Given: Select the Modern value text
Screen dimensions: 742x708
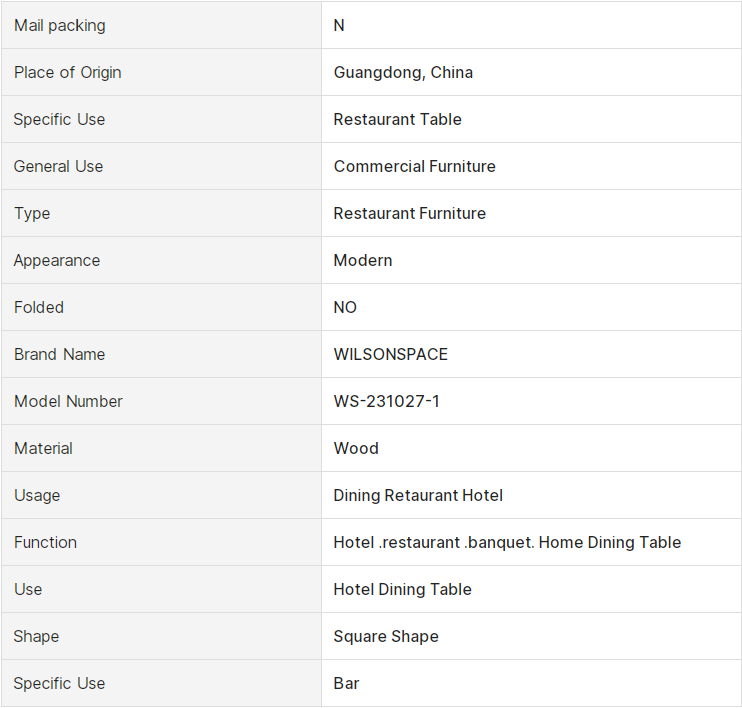Looking at the screenshot, I should pyautogui.click(x=363, y=260).
